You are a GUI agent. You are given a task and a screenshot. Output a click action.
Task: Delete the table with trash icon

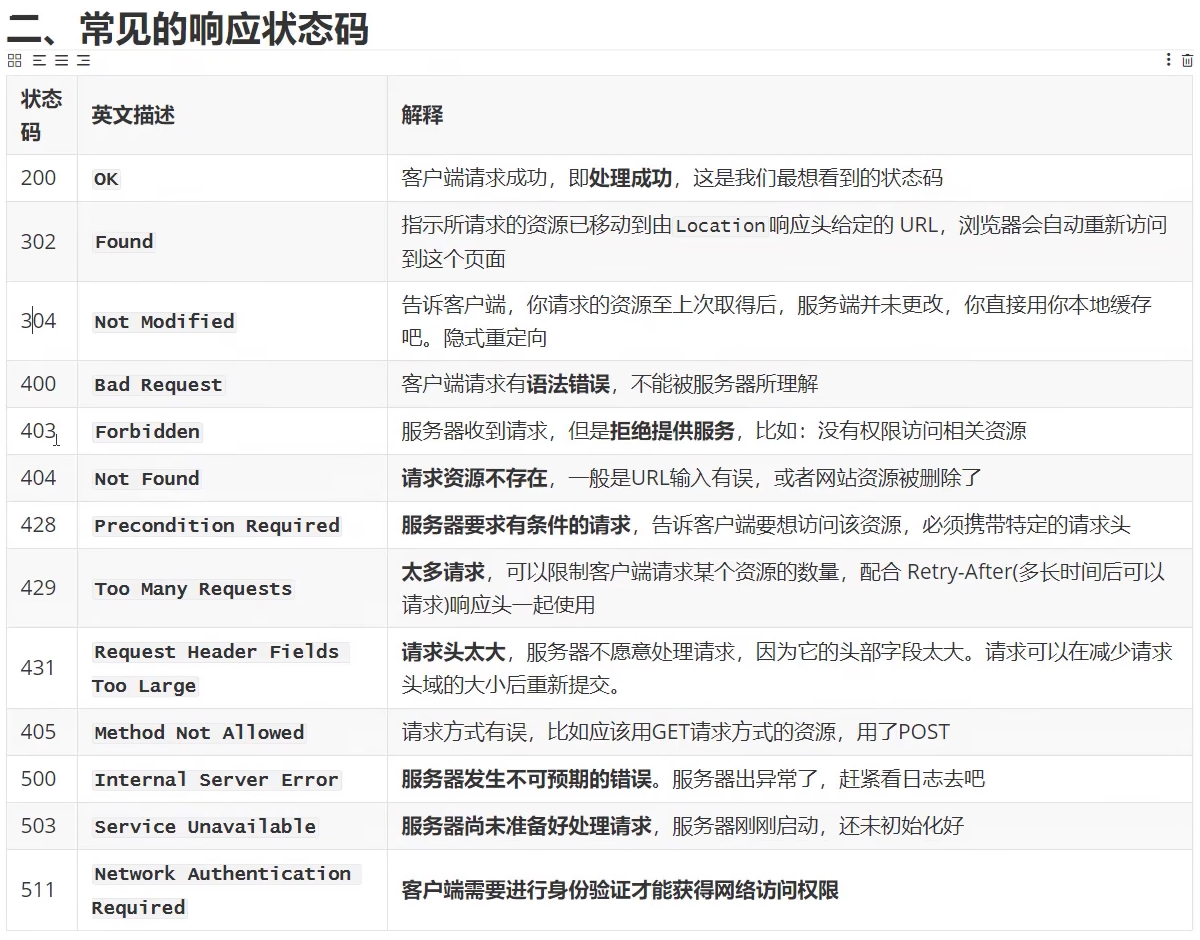click(x=1187, y=61)
